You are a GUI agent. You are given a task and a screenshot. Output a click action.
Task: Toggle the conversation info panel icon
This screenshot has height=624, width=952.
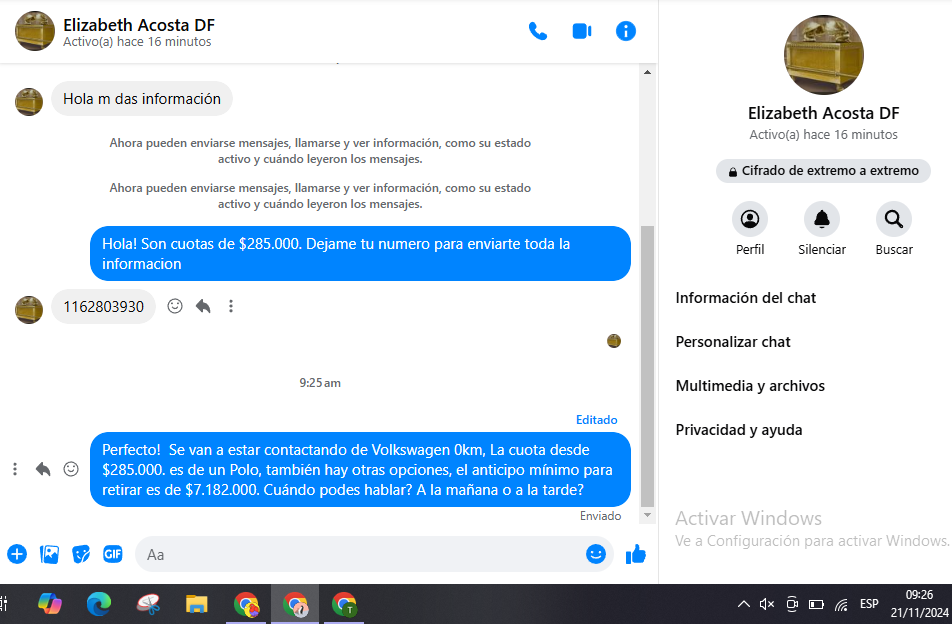pos(625,31)
